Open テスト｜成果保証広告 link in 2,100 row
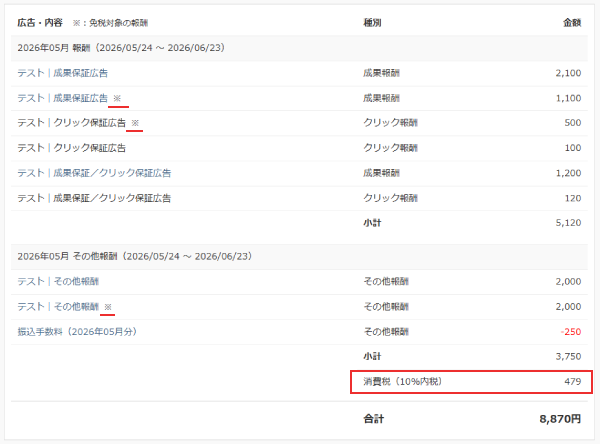The image size is (600, 444). [x=63, y=73]
